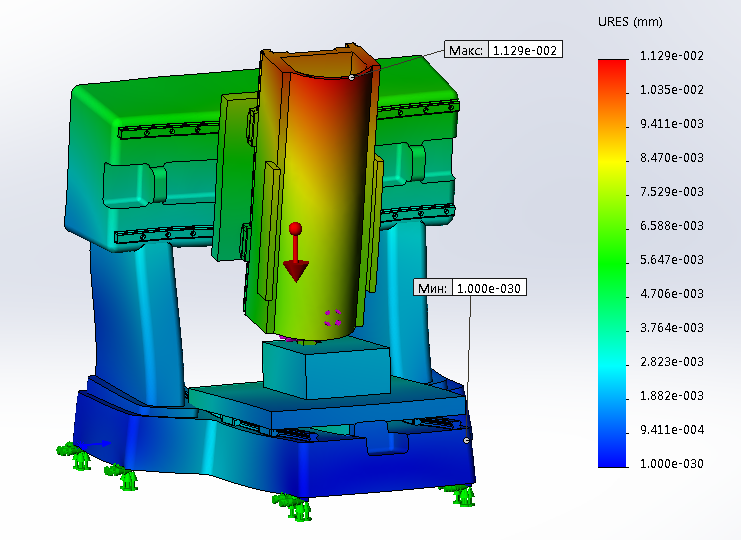Screen dimensions: 741x540
Task: Select the blue coordinate arrow at base corner
Action: (95, 444)
